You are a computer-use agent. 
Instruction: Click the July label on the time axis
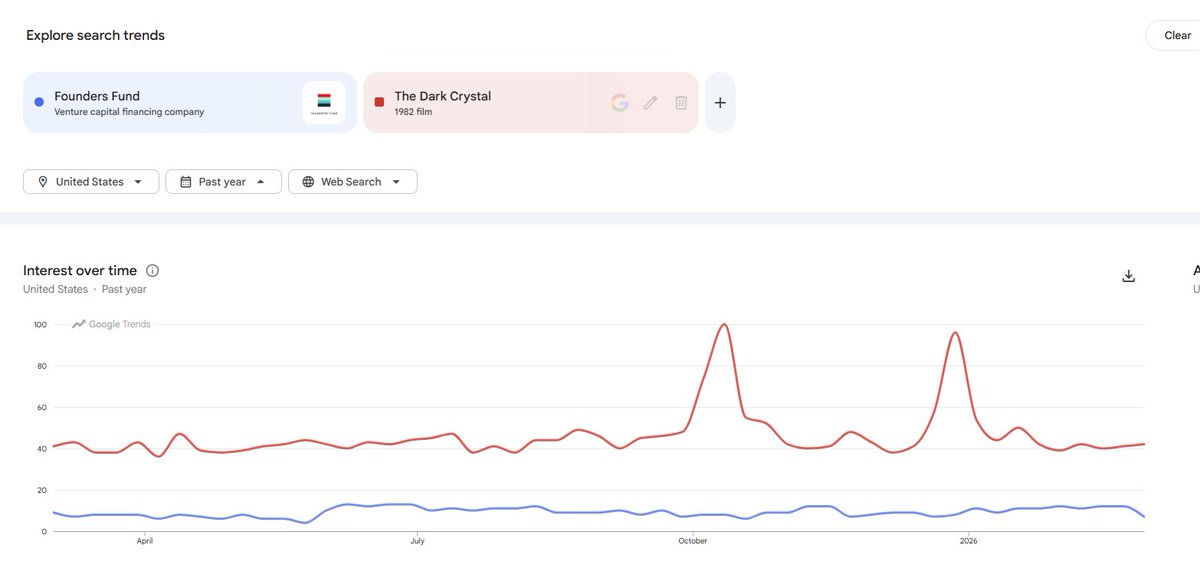click(417, 541)
